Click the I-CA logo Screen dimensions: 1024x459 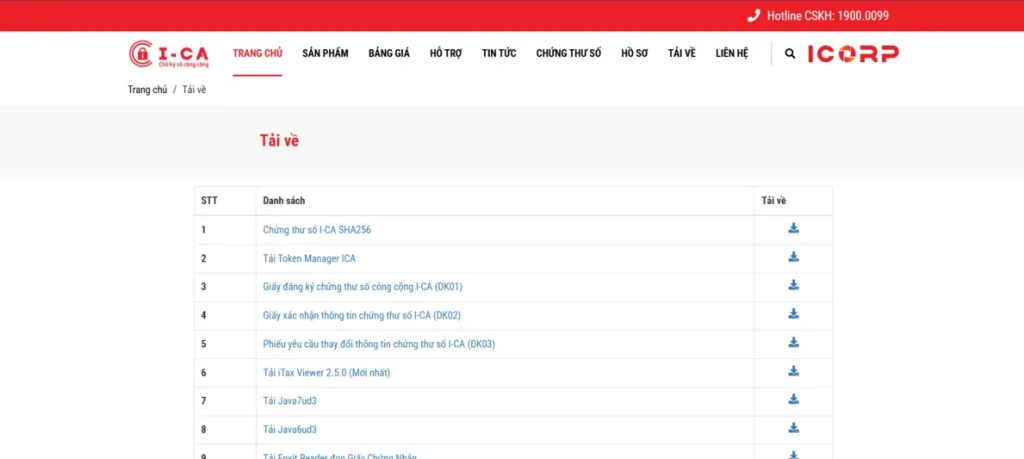[x=168, y=54]
